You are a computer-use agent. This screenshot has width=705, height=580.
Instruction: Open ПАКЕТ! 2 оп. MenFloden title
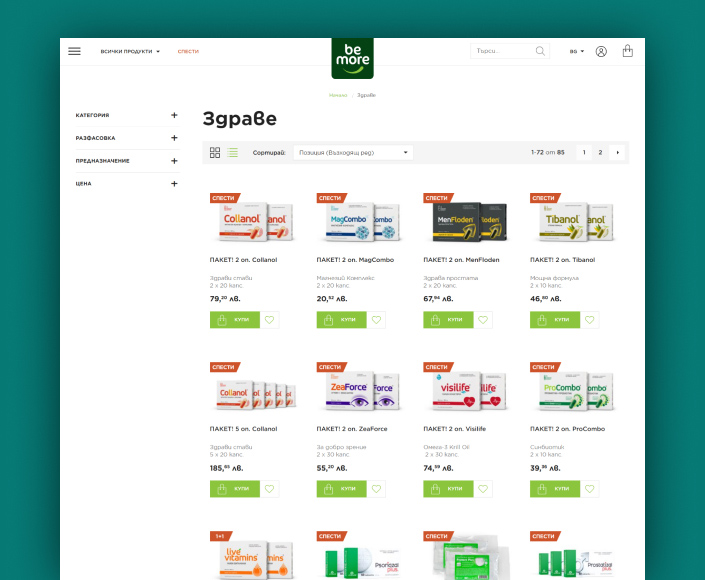coord(461,260)
